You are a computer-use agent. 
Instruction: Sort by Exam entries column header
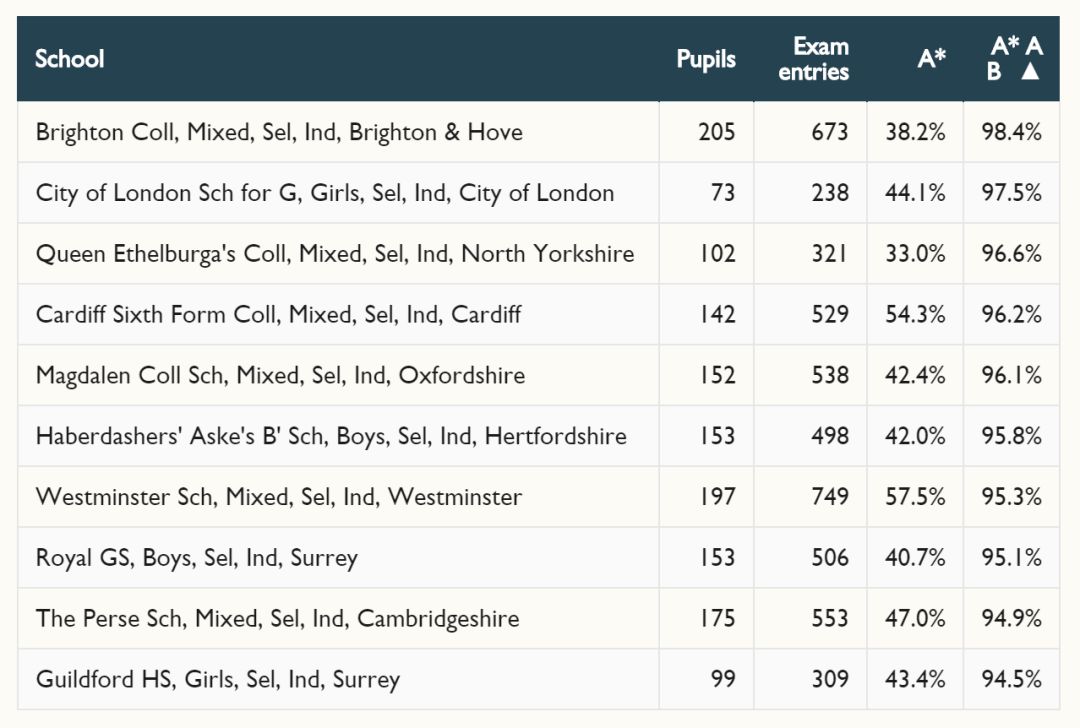pyautogui.click(x=813, y=59)
